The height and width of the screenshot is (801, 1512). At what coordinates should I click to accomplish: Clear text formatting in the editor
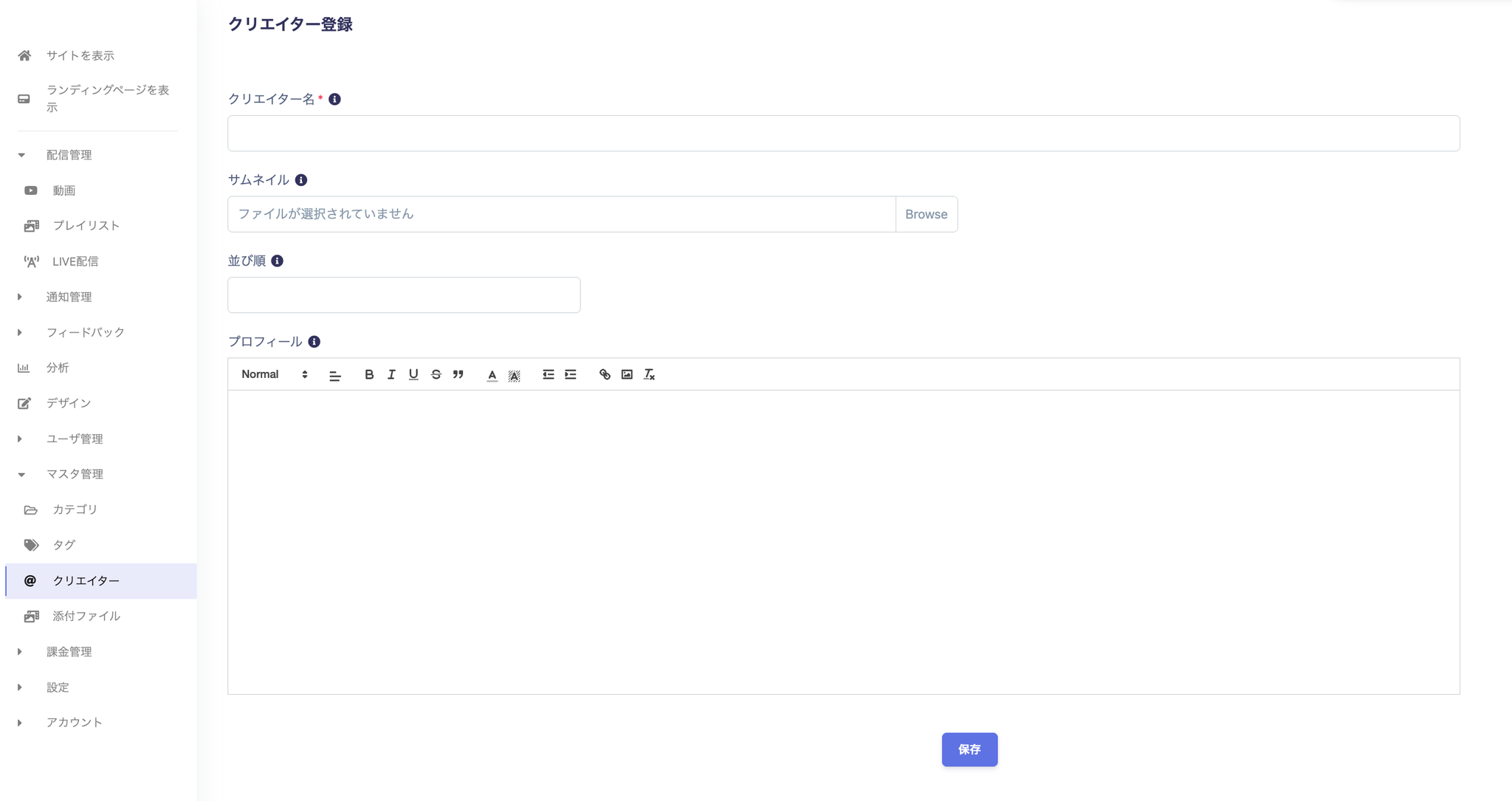(649, 374)
